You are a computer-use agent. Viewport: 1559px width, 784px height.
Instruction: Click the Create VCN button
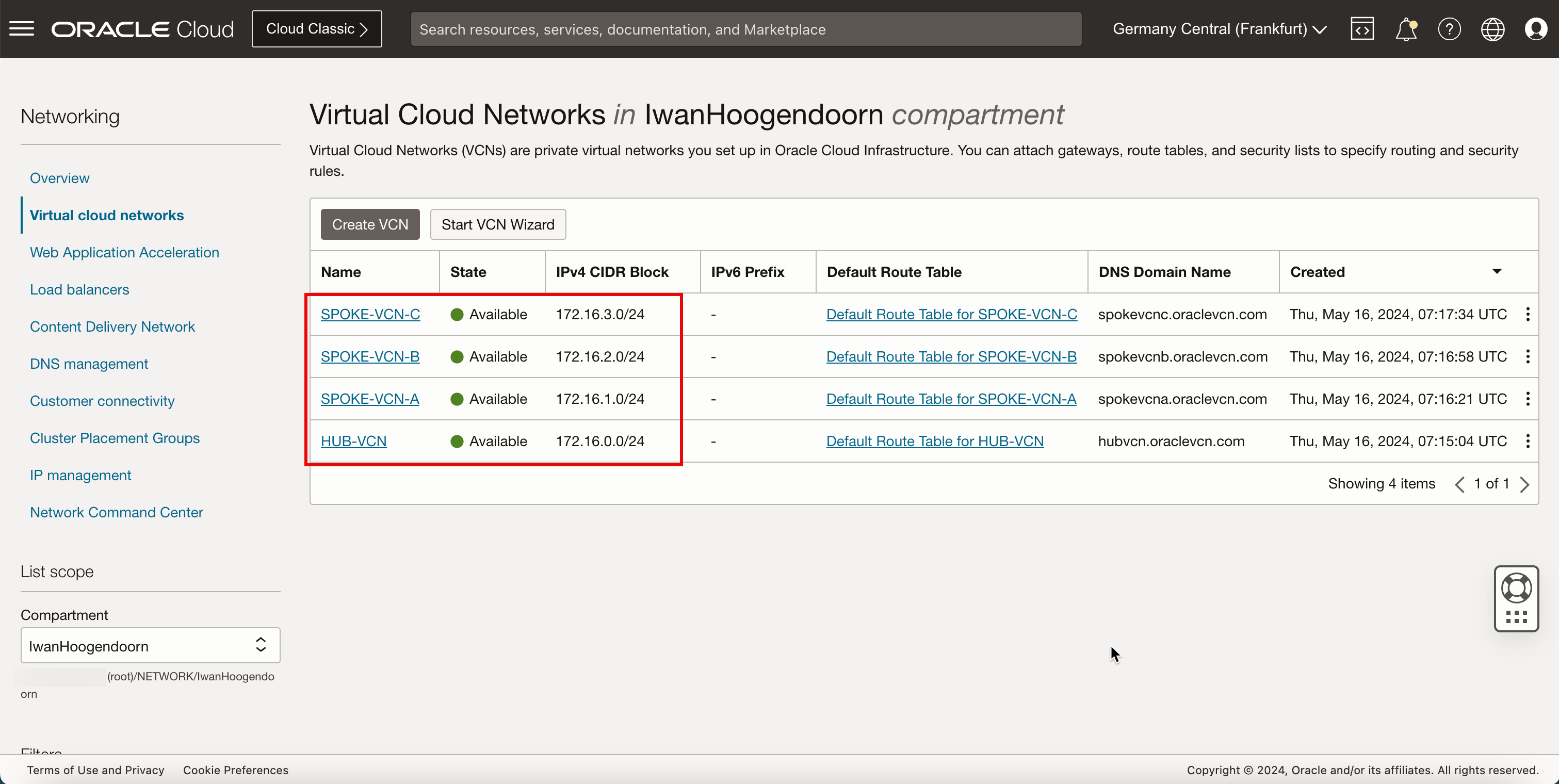[x=370, y=224]
